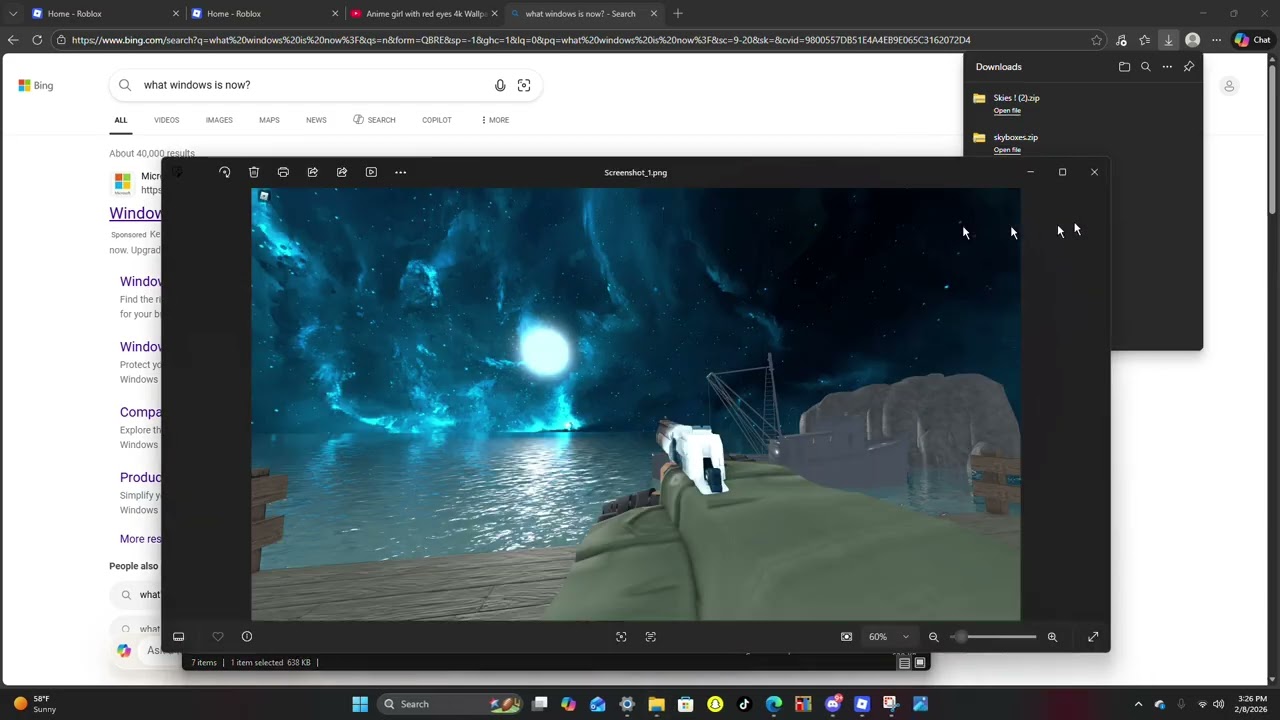
Task: Toggle the filmstrip at Photos bottom left
Action: tap(179, 637)
